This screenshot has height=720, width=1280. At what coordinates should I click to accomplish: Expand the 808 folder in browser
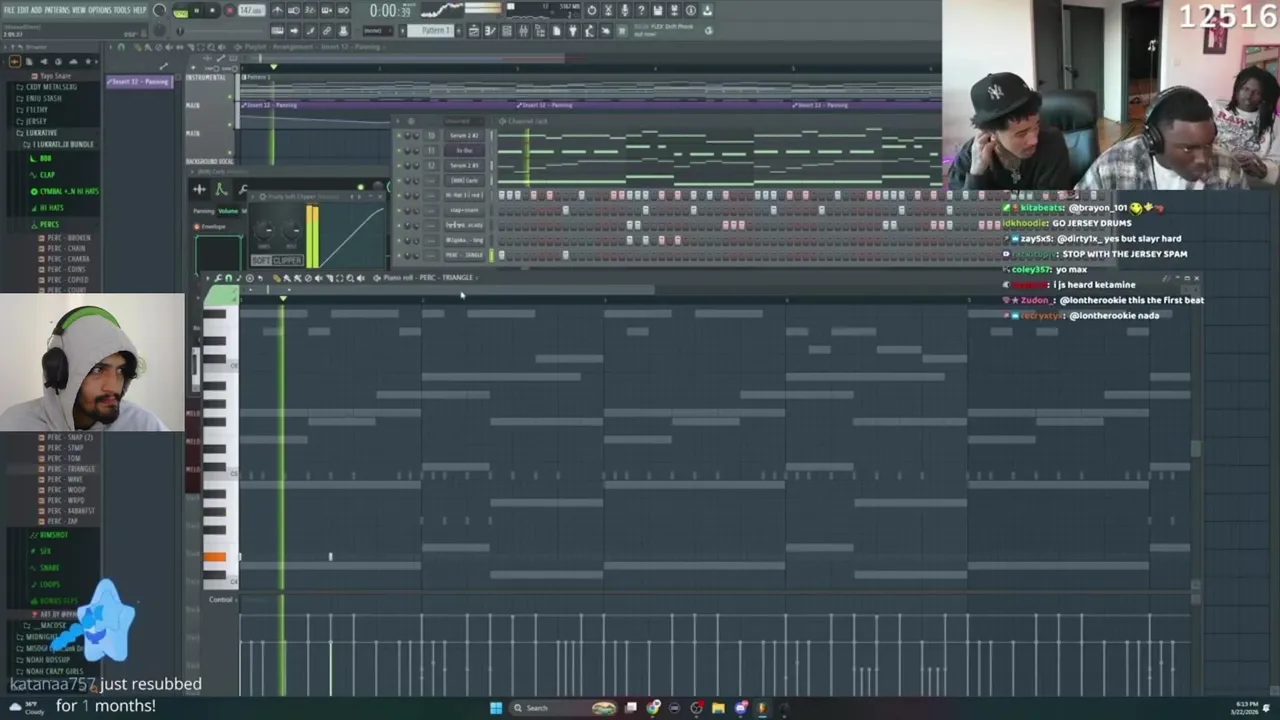[x=45, y=158]
